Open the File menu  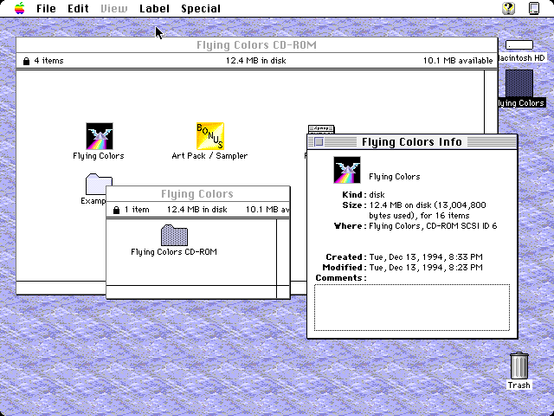46,8
